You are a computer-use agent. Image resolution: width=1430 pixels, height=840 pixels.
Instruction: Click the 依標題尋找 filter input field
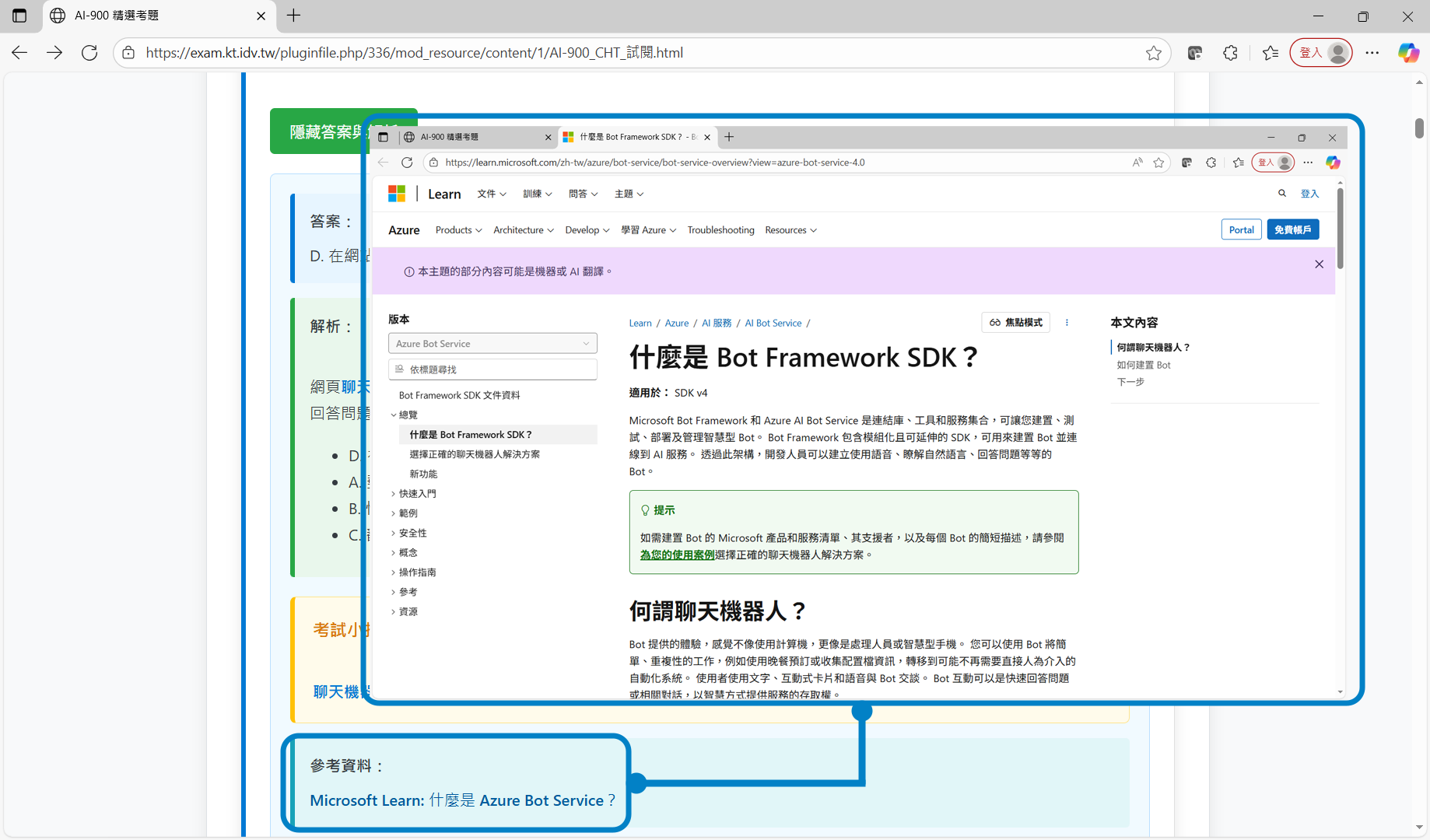pyautogui.click(x=492, y=369)
